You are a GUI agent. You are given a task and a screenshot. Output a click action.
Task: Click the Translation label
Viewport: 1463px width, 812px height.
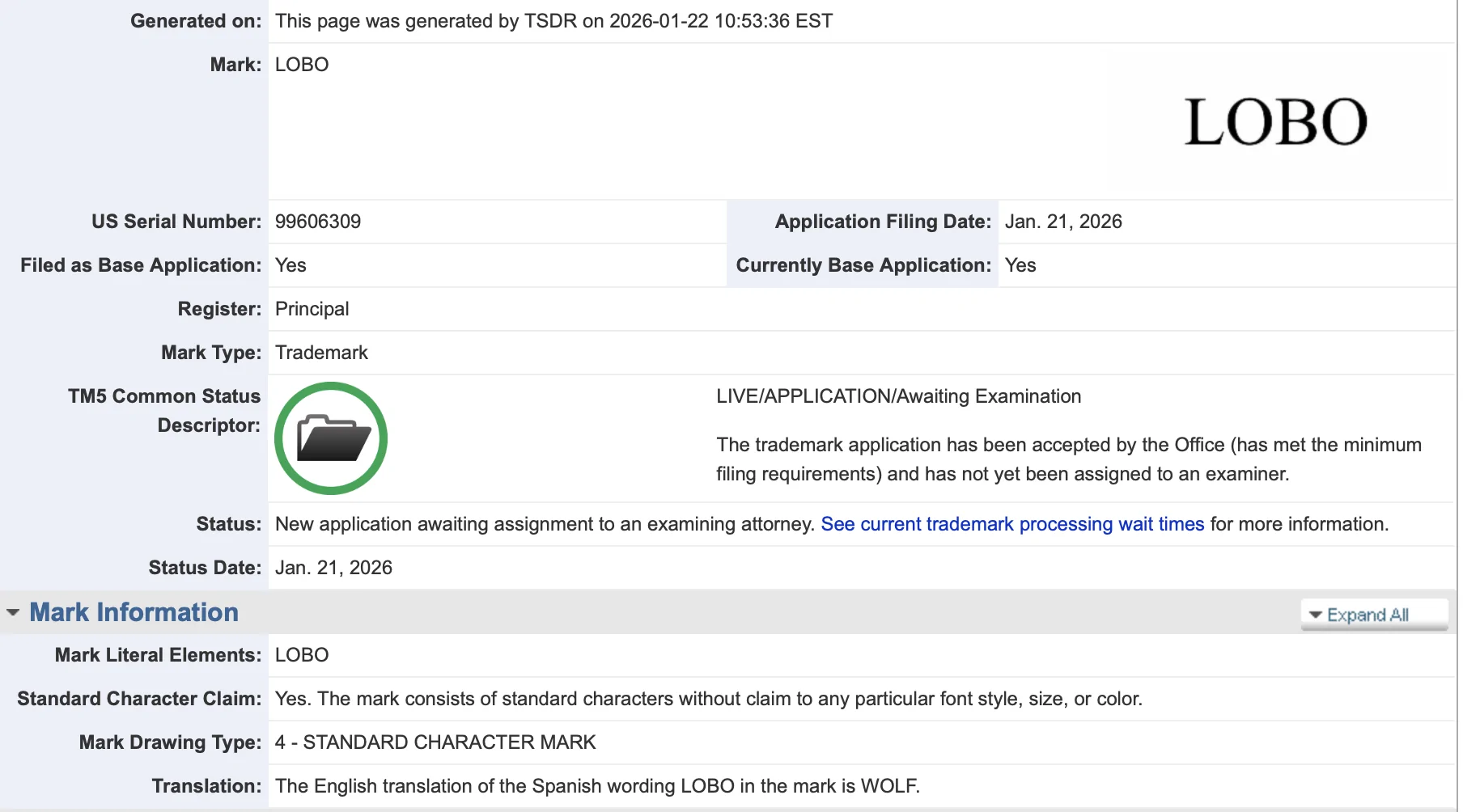[206, 786]
